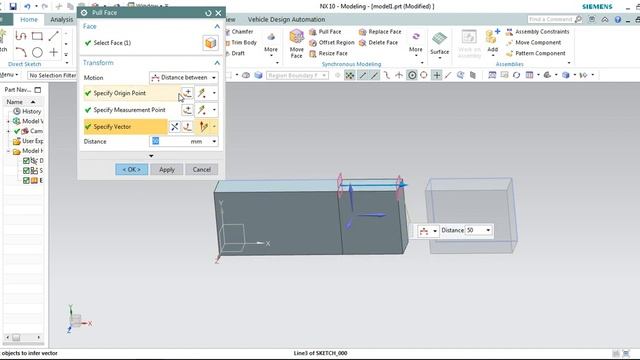Select the Rectangle sketch tool
This screenshot has height=360, width=640.
coord(37,36)
